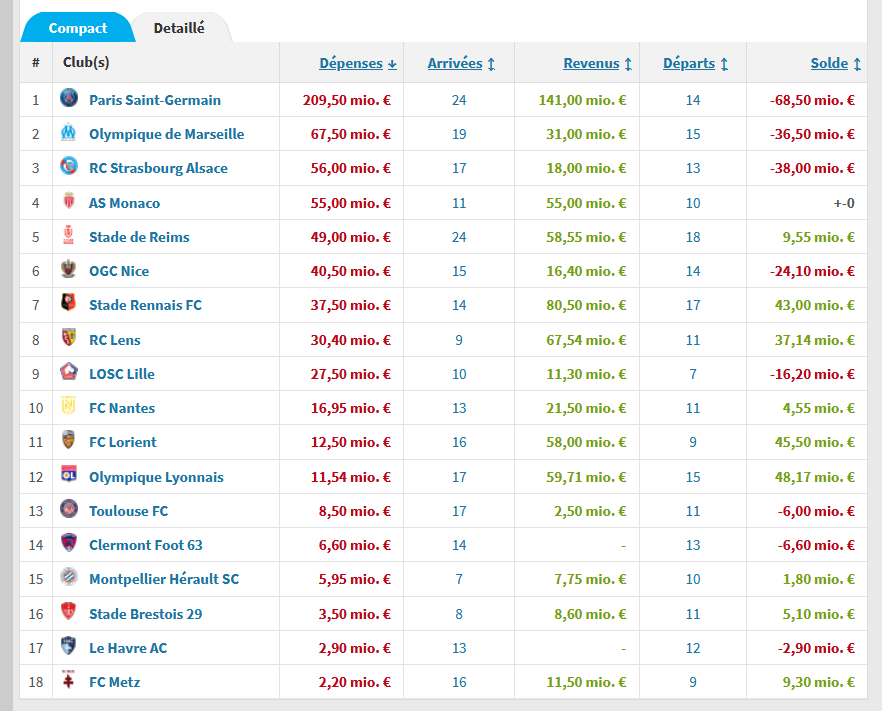Click the FC Metz crest icon
Viewport: 882px width, 711px height.
tap(69, 680)
